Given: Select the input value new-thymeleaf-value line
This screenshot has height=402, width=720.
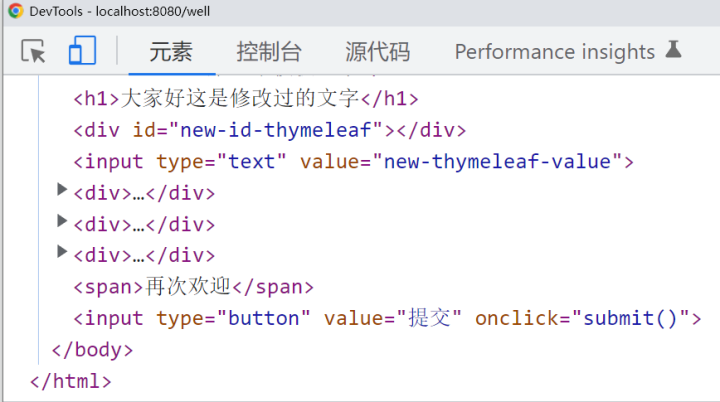Looking at the screenshot, I should click(354, 162).
